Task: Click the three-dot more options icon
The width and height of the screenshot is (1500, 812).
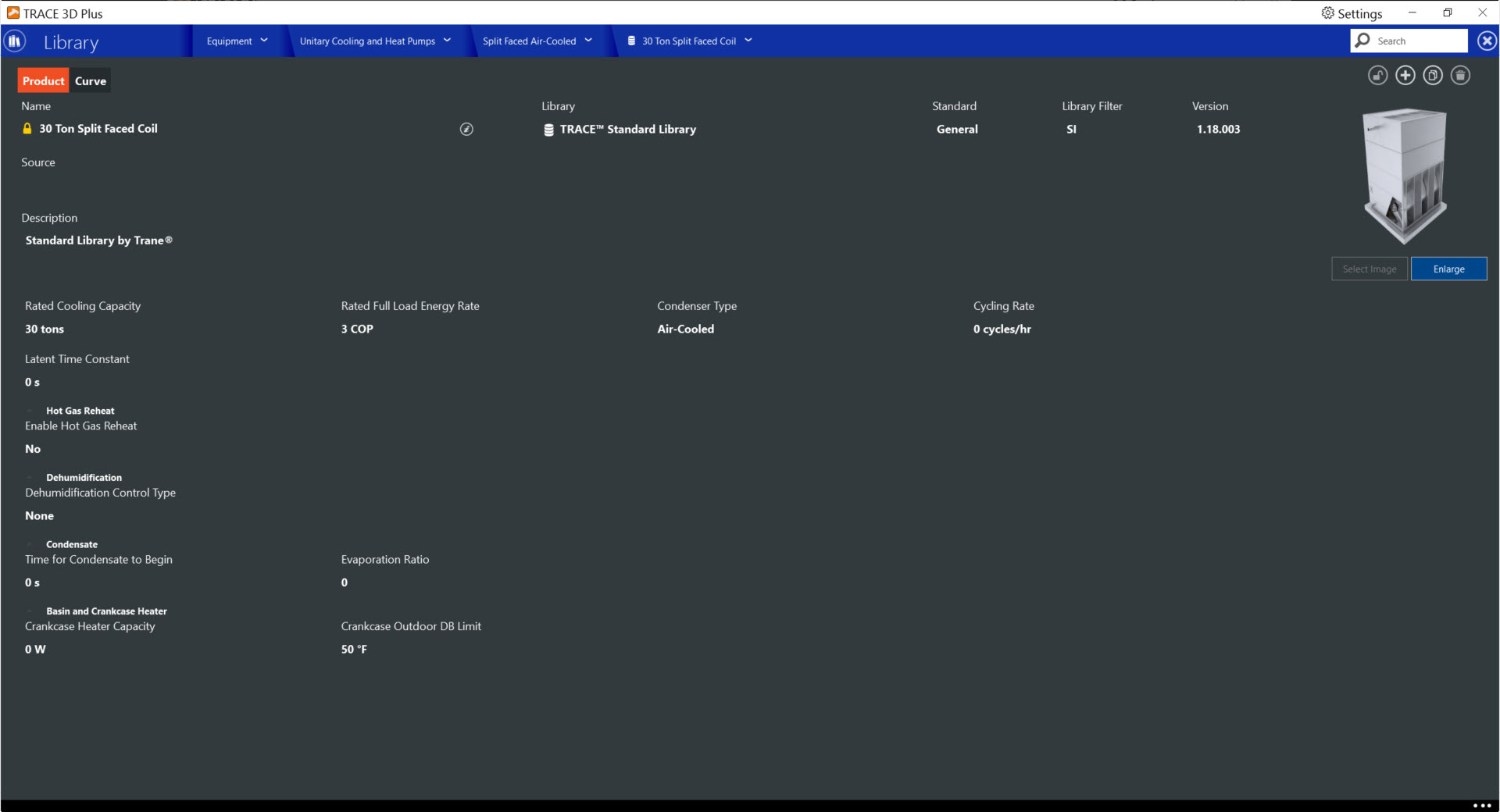Action: [x=1481, y=805]
